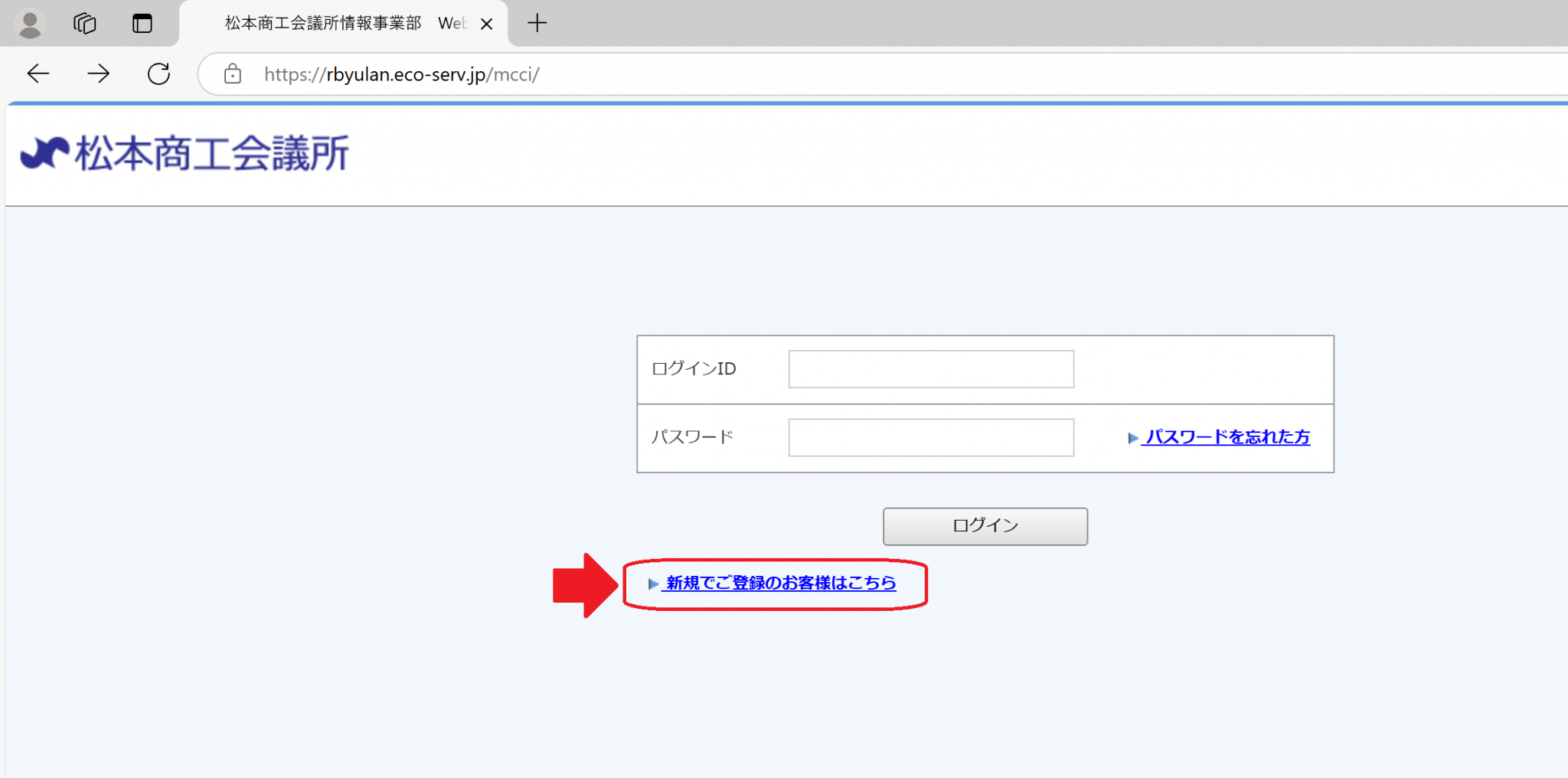Click inside the パスワード input field
The height and width of the screenshot is (778, 1568).
931,437
